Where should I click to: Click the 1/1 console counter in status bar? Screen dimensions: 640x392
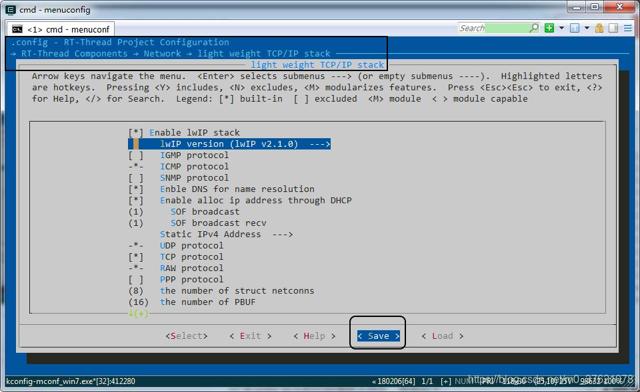427,381
